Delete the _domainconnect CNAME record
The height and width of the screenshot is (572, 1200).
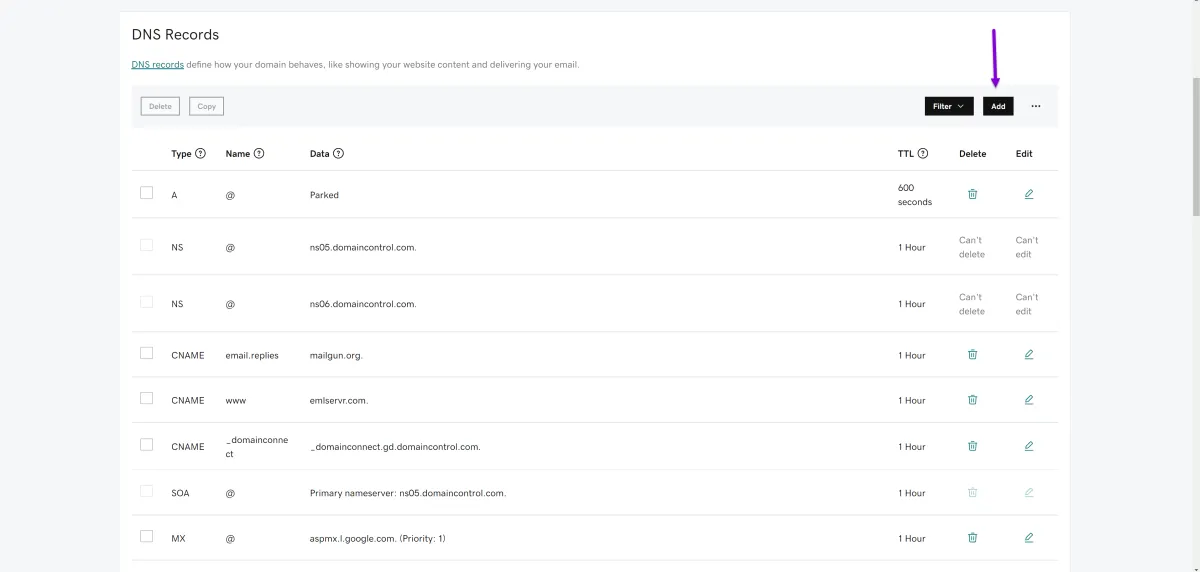click(x=972, y=446)
